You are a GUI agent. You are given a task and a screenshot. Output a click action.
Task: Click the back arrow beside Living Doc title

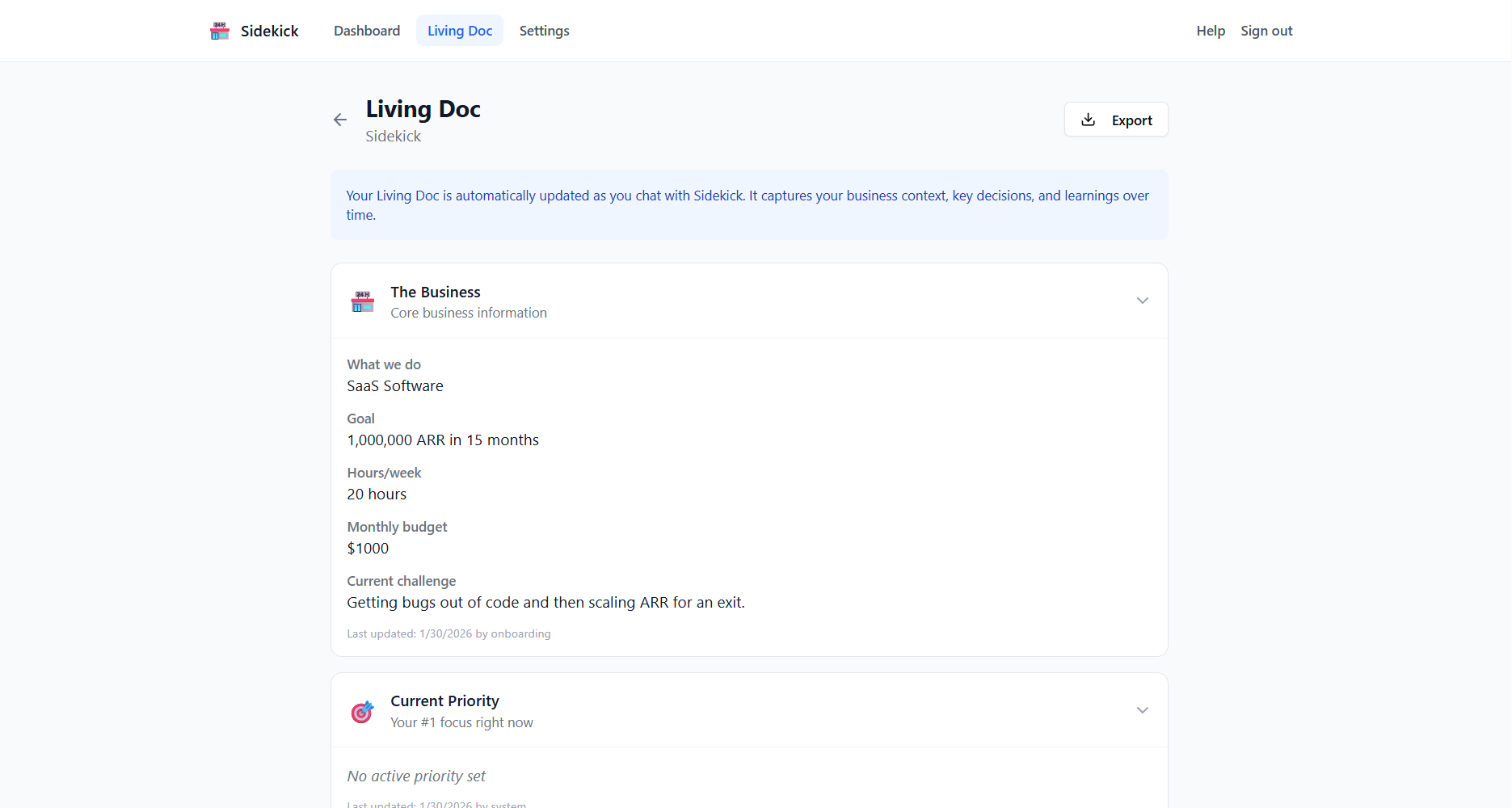[x=340, y=119]
